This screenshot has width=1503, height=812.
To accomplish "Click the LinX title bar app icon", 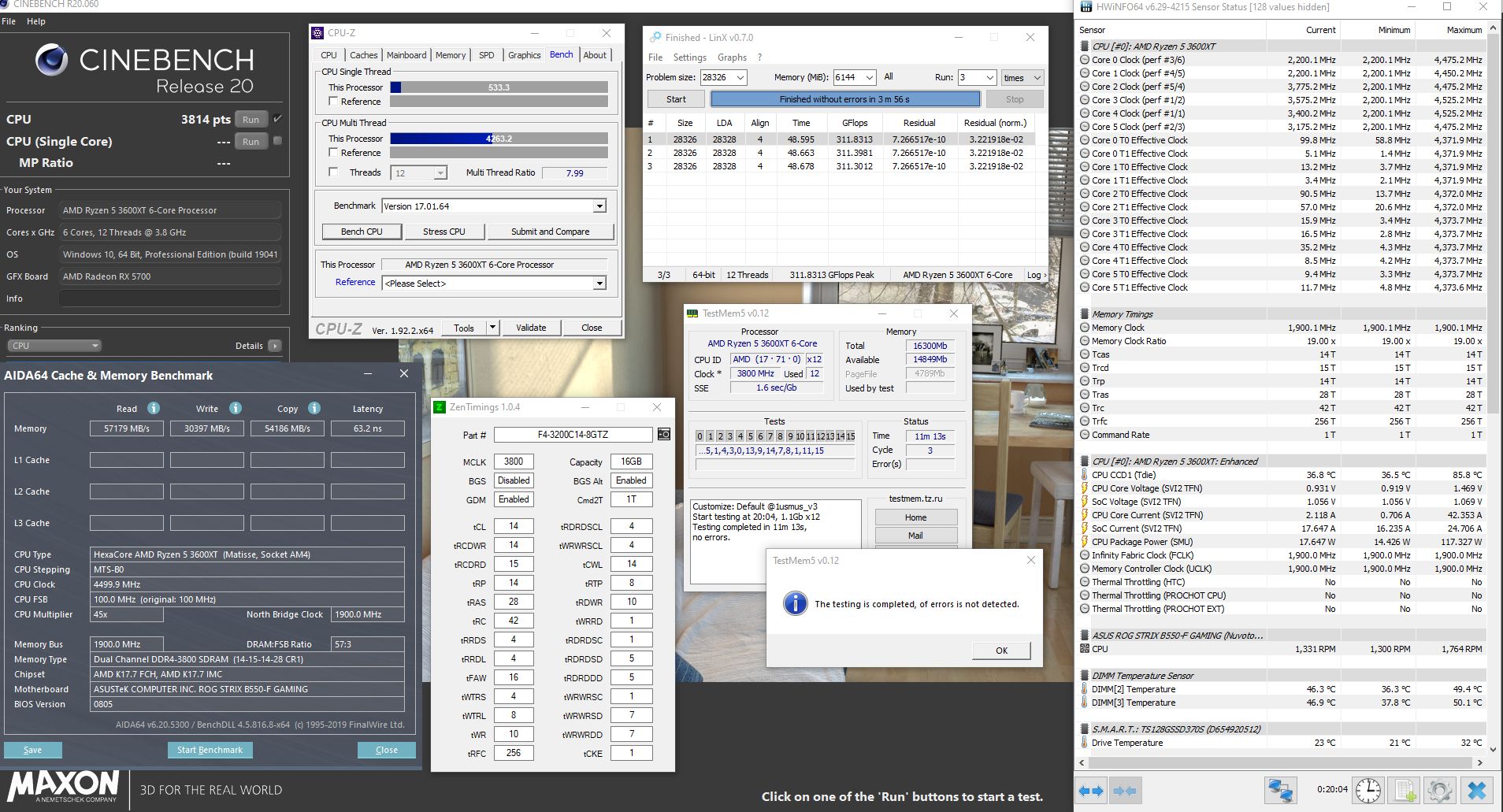I will [655, 37].
